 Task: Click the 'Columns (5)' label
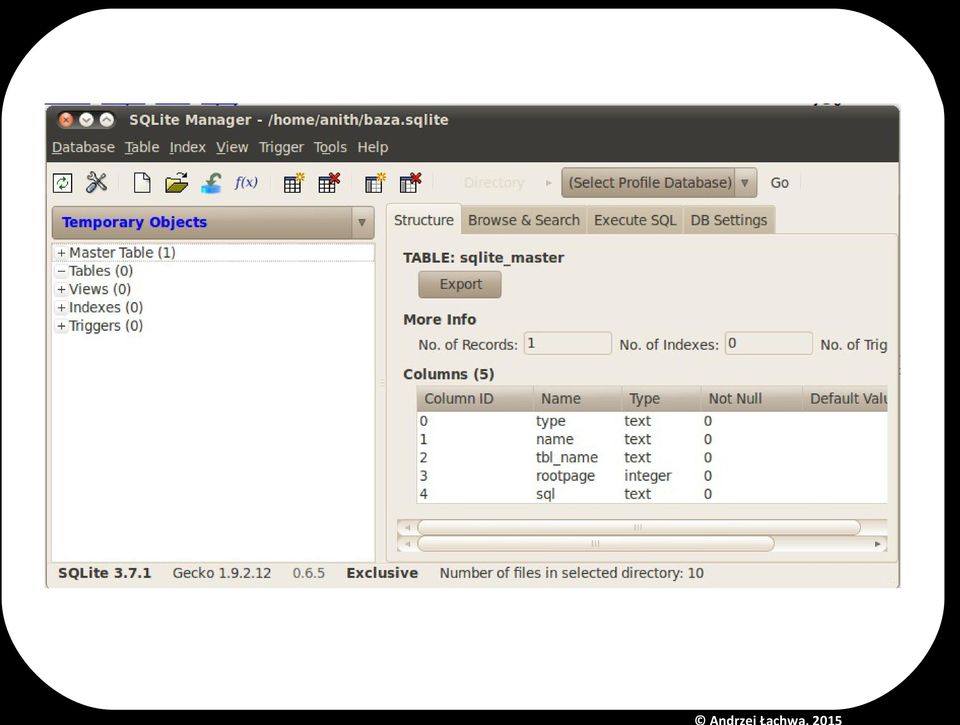[449, 374]
